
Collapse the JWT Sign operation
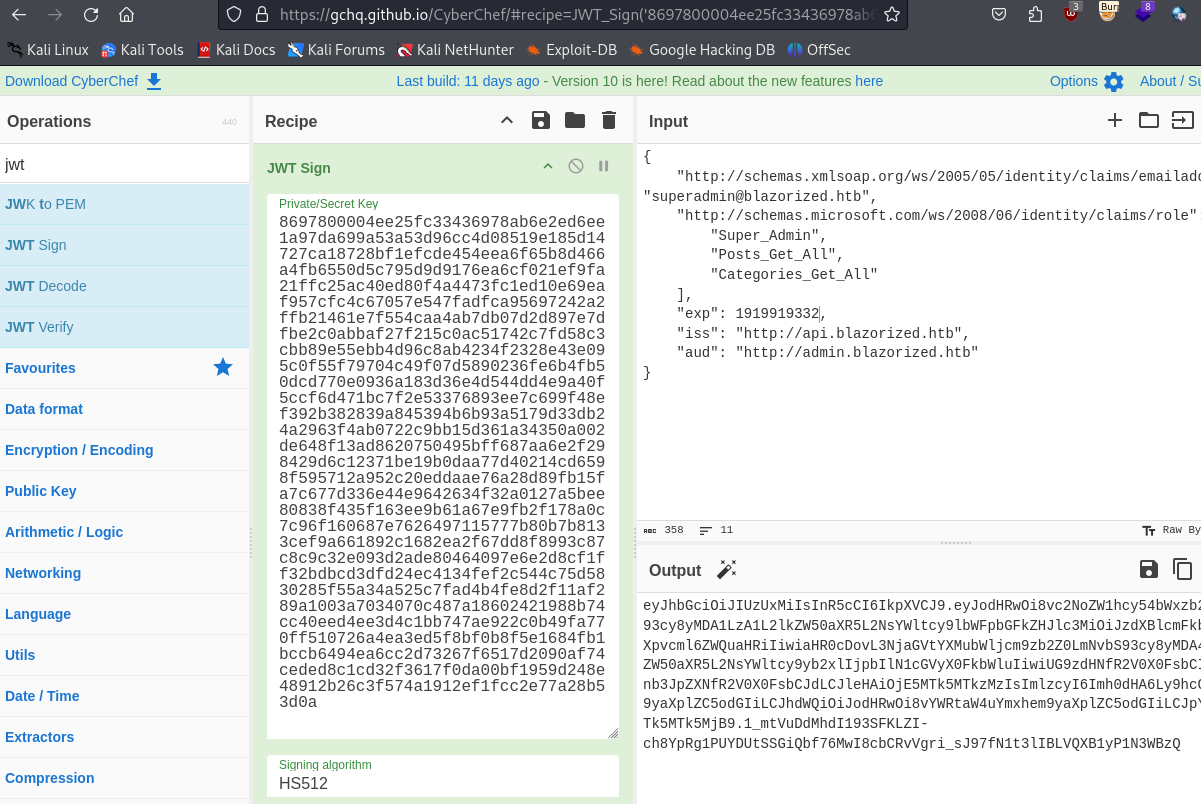tap(548, 167)
